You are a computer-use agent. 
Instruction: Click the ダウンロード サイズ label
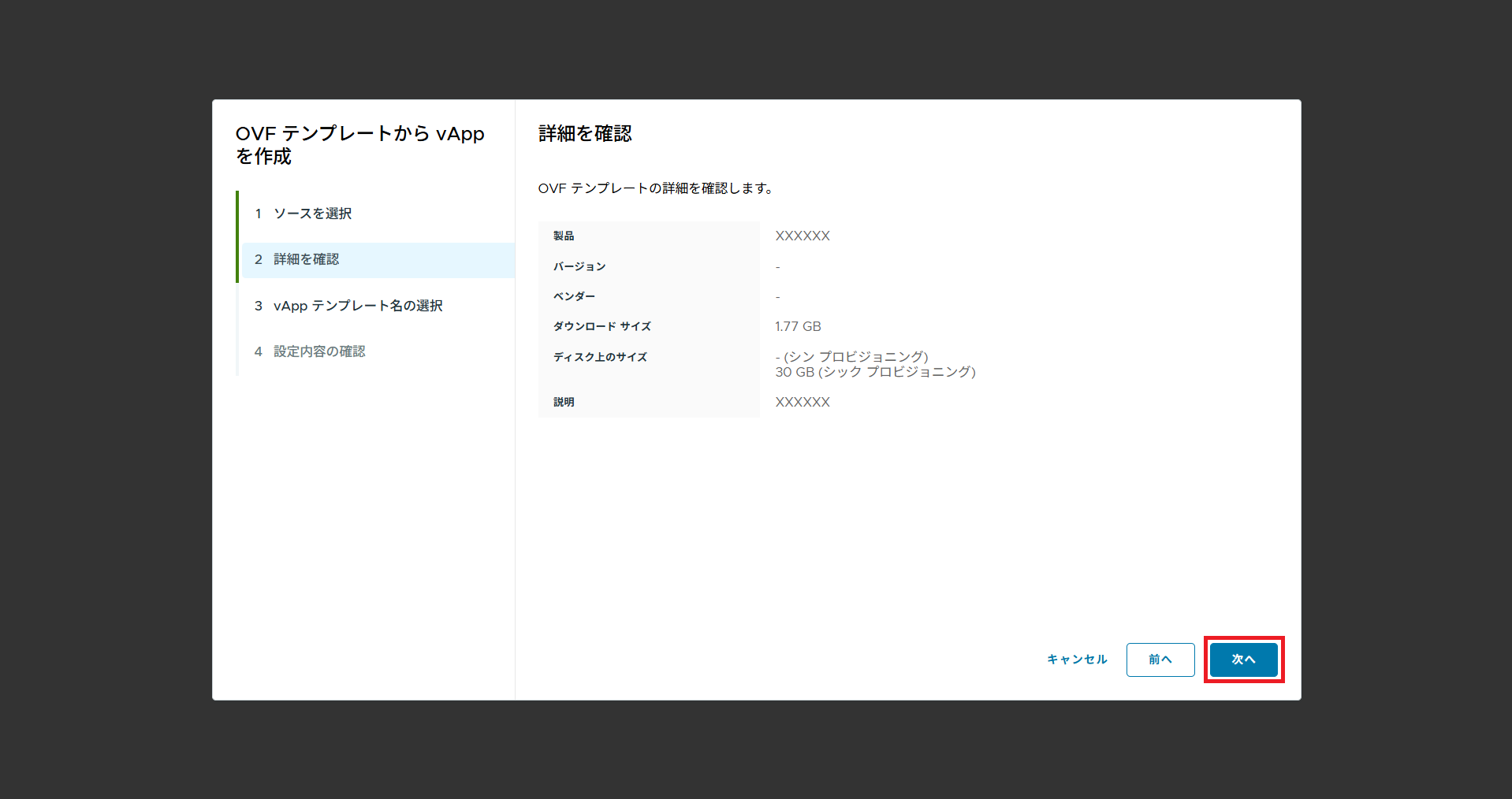[601, 326]
